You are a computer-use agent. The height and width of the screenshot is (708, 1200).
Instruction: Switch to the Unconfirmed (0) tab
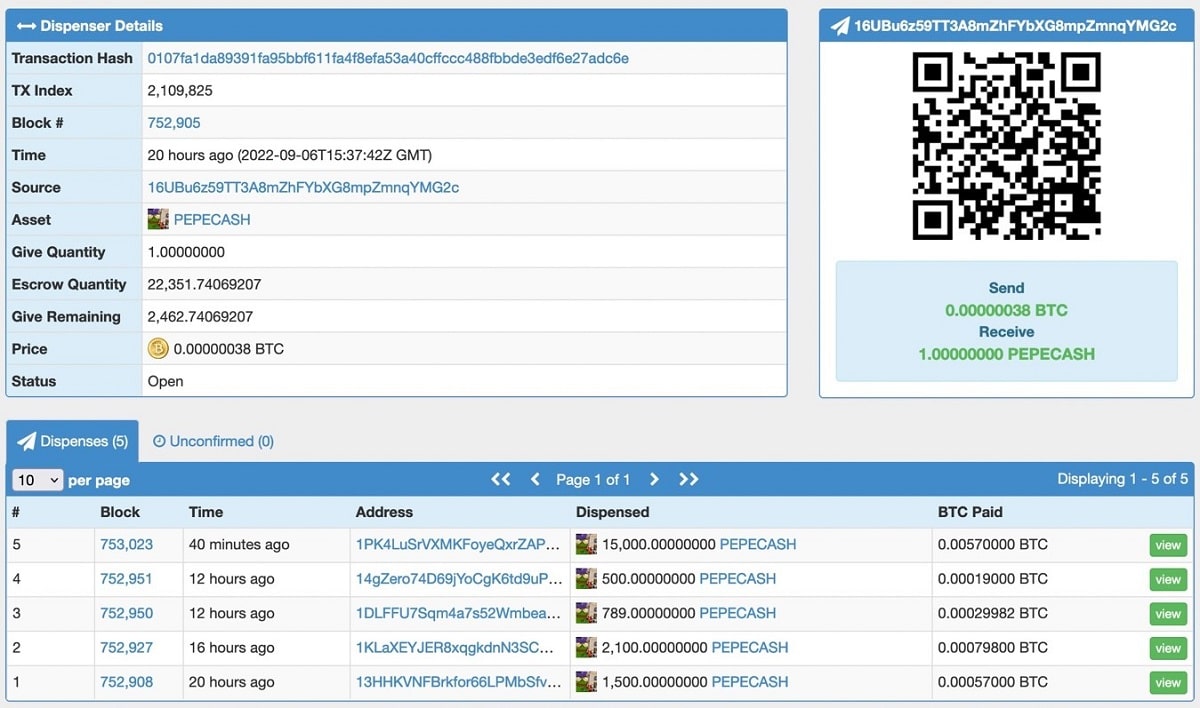pos(213,441)
